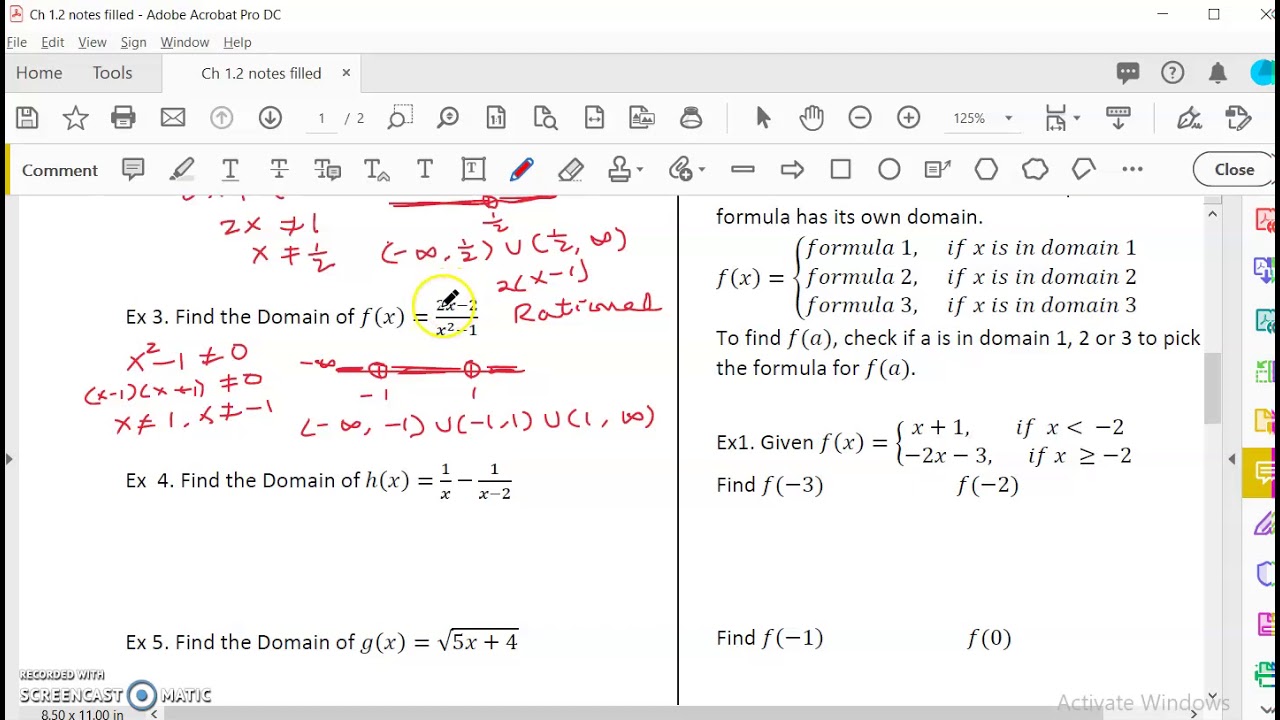Add a bookmark with the star icon
This screenshot has width=1280, height=720.
pos(75,118)
